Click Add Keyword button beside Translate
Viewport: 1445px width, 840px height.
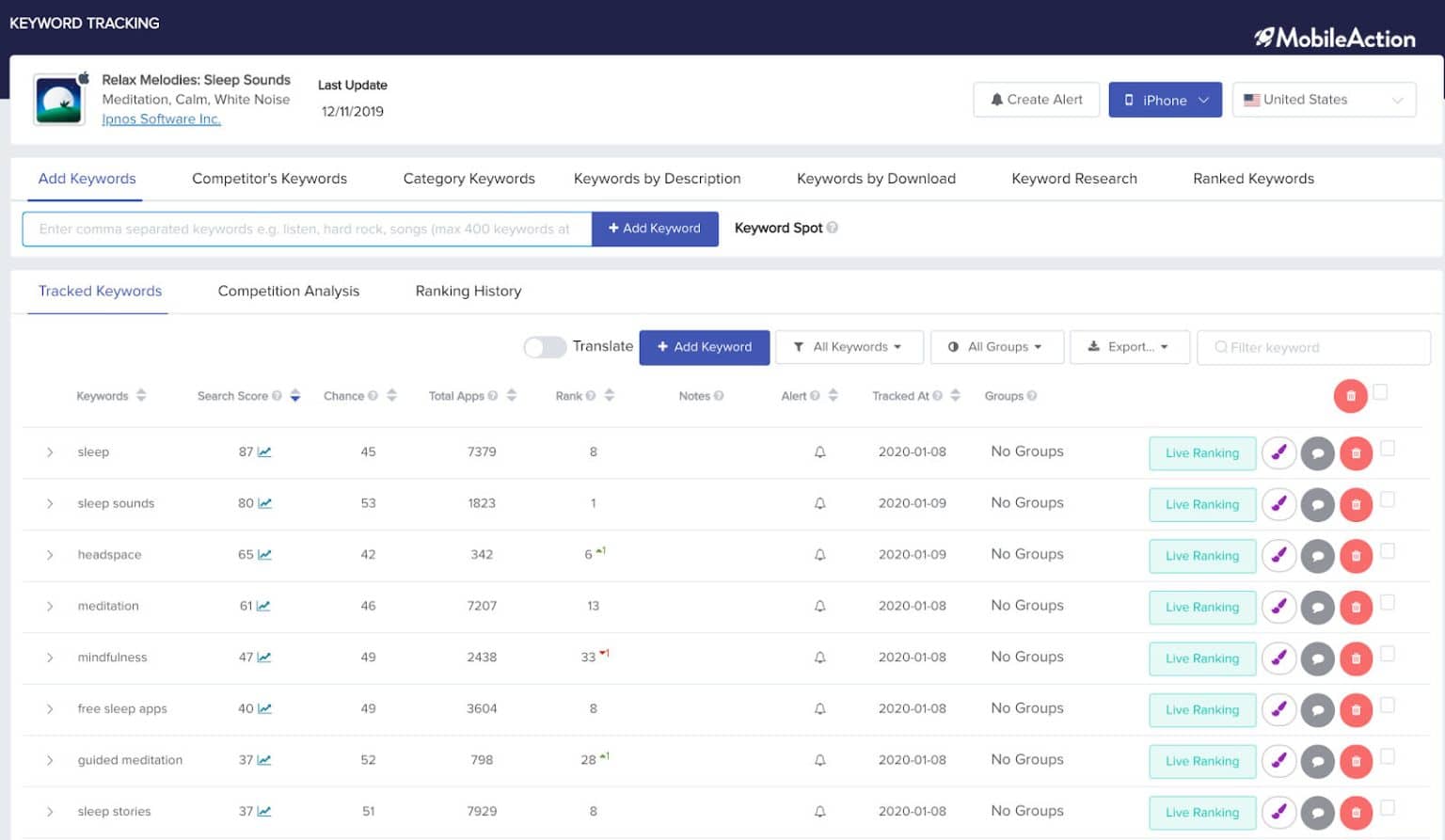tap(704, 347)
